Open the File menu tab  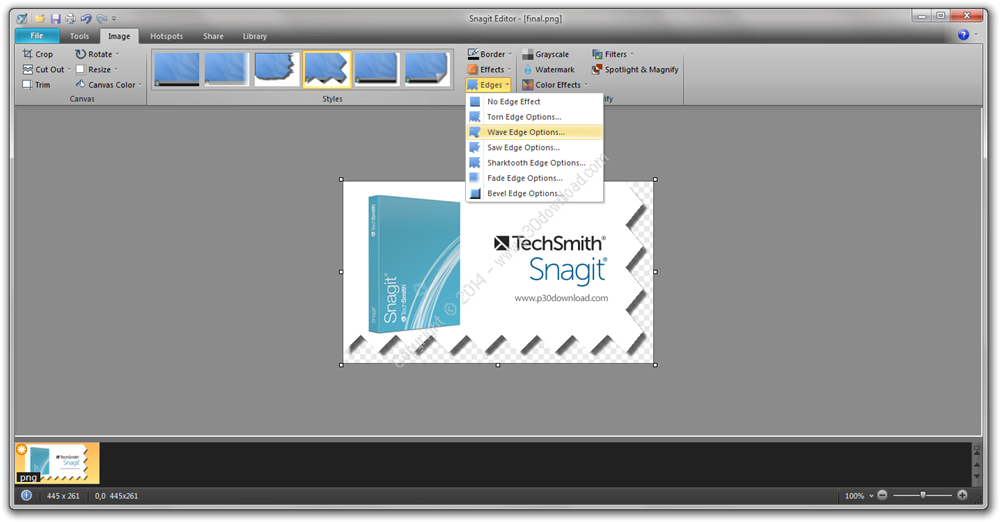click(37, 36)
